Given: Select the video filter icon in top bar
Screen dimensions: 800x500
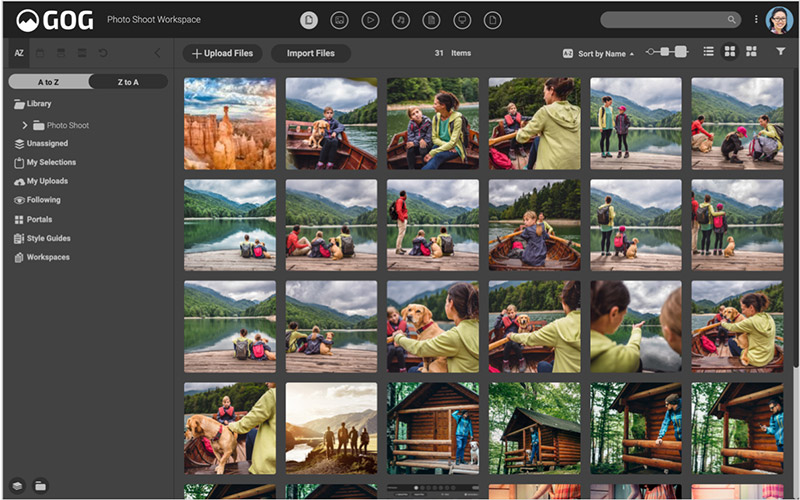Looking at the screenshot, I should 370,19.
